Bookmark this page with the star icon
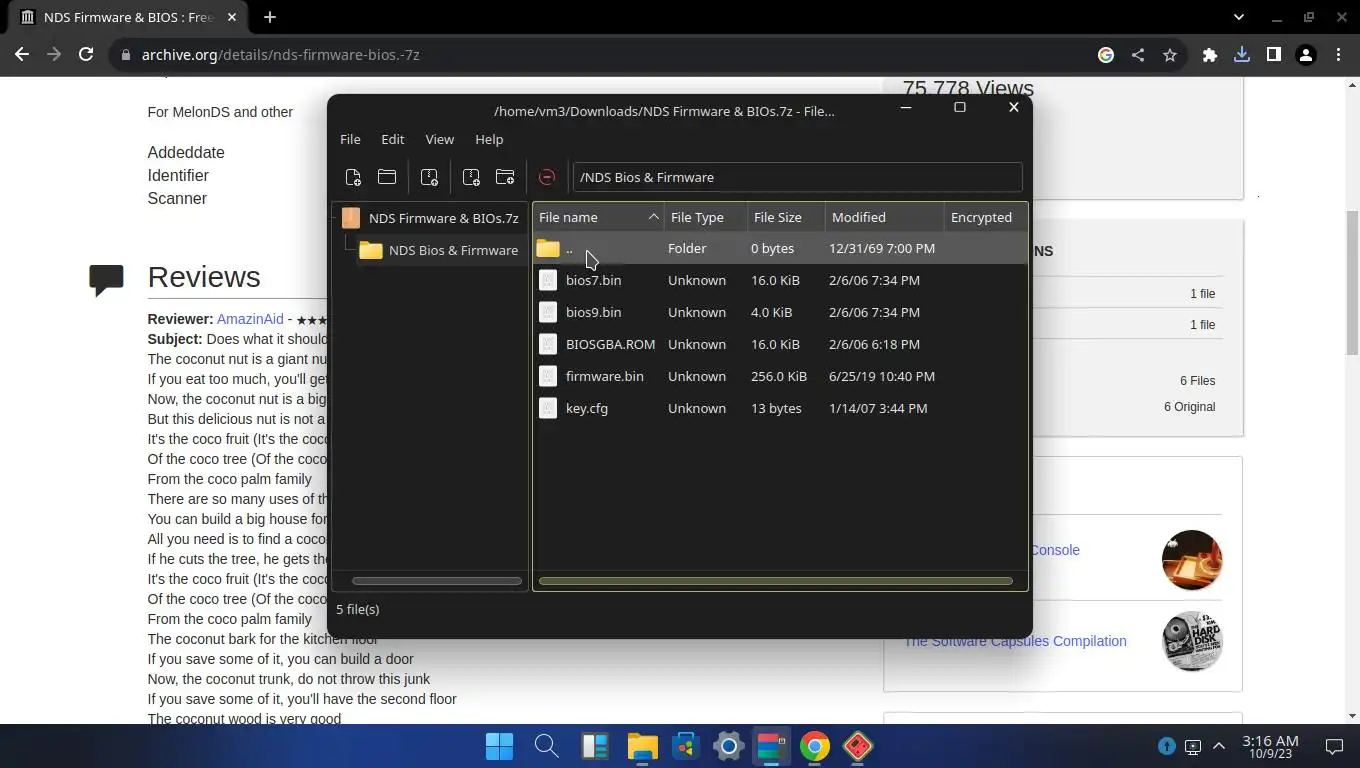Image resolution: width=1360 pixels, height=768 pixels. coord(1170,55)
